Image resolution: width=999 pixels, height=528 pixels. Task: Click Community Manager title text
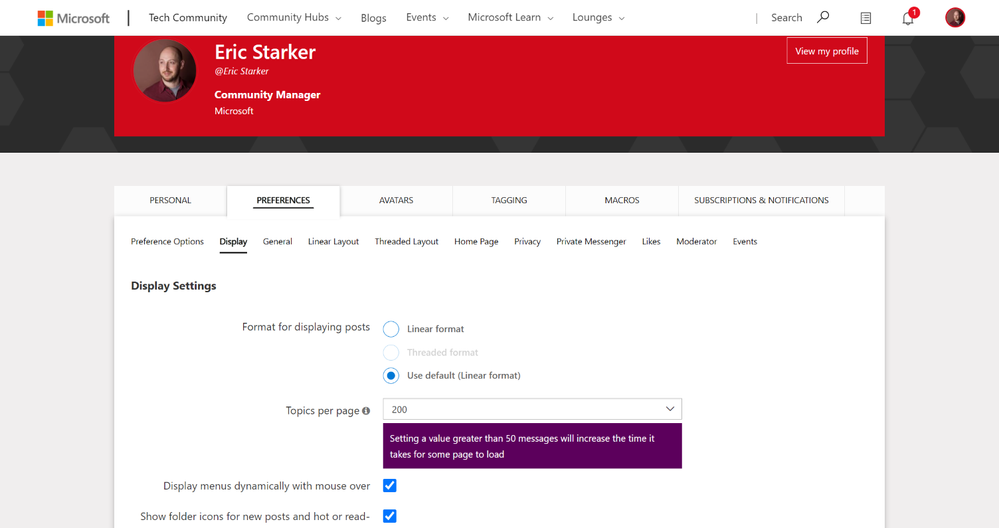[x=267, y=94]
